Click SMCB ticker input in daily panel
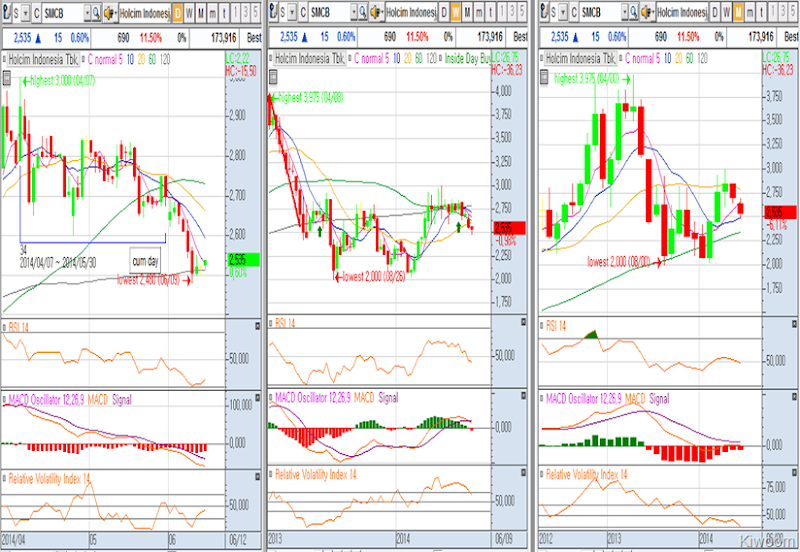This screenshot has width=800, height=552. [63, 13]
